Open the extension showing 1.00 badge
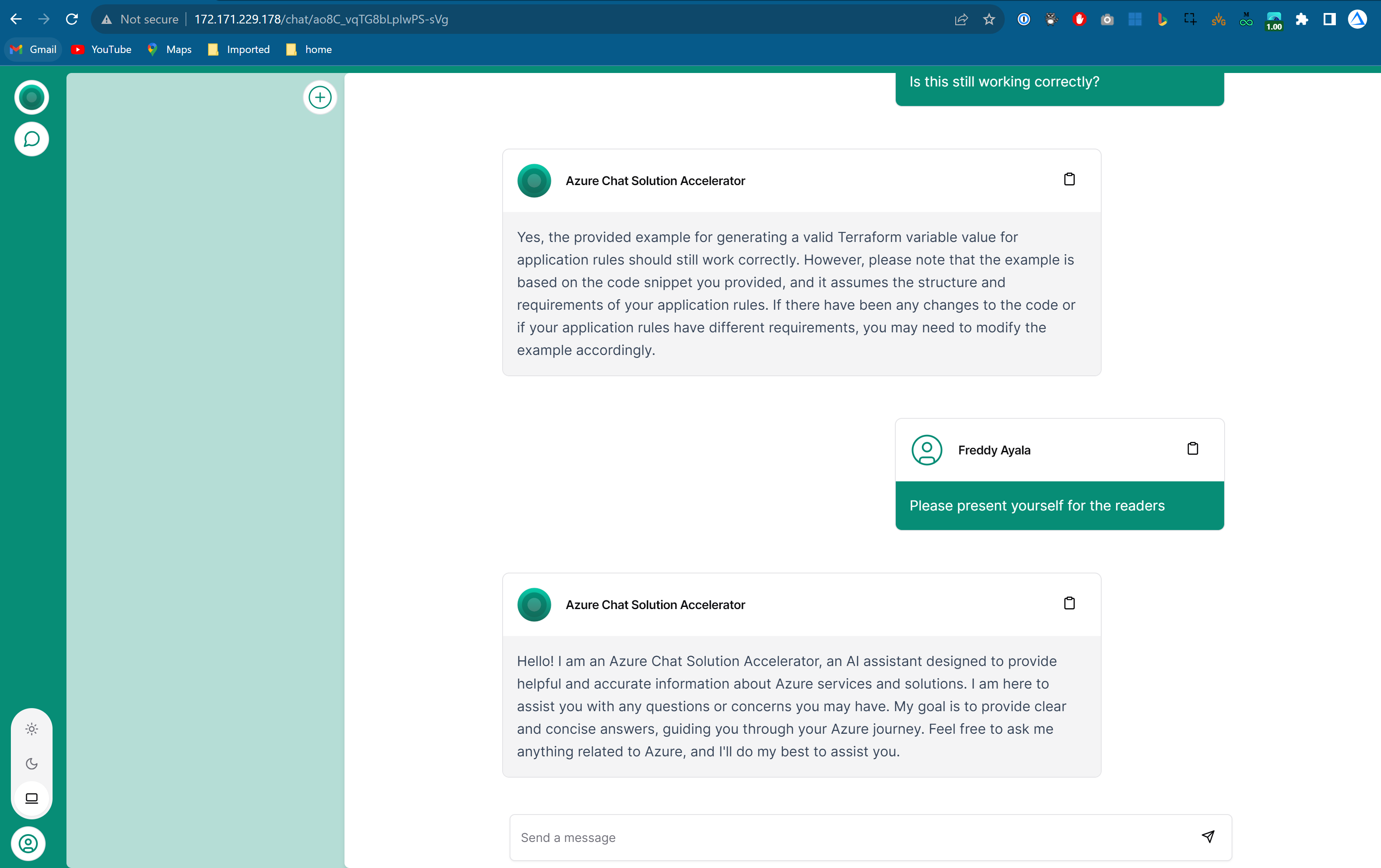The height and width of the screenshot is (868, 1381). coord(1274,20)
